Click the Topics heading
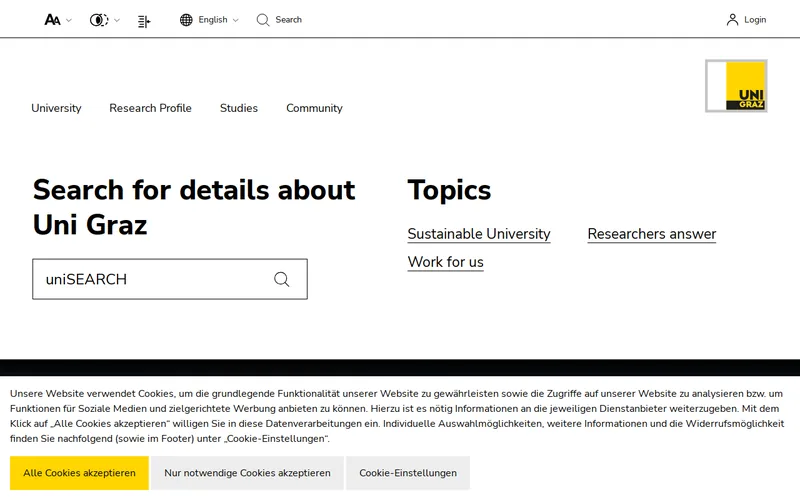This screenshot has height=500, width=800. click(x=449, y=190)
